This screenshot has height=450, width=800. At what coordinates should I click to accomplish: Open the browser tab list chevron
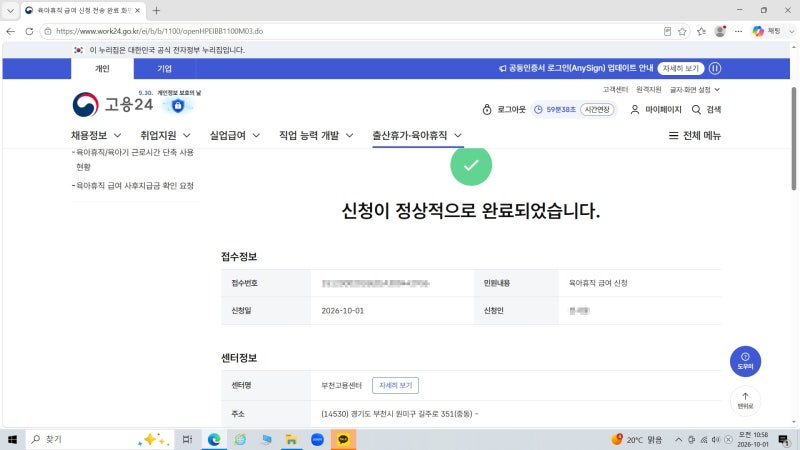pyautogui.click(x=10, y=10)
